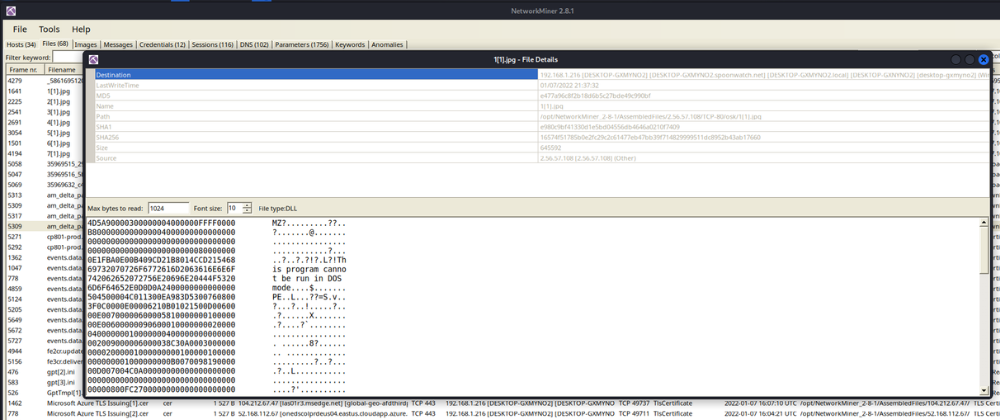
Task: Select the Destination property row
Action: pos(538,75)
